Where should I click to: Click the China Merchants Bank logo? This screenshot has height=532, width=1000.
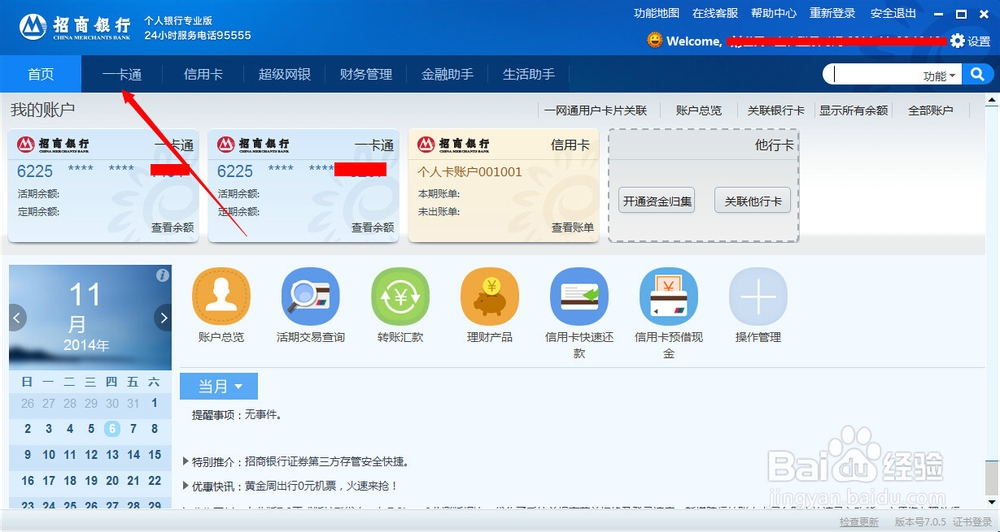click(75, 26)
